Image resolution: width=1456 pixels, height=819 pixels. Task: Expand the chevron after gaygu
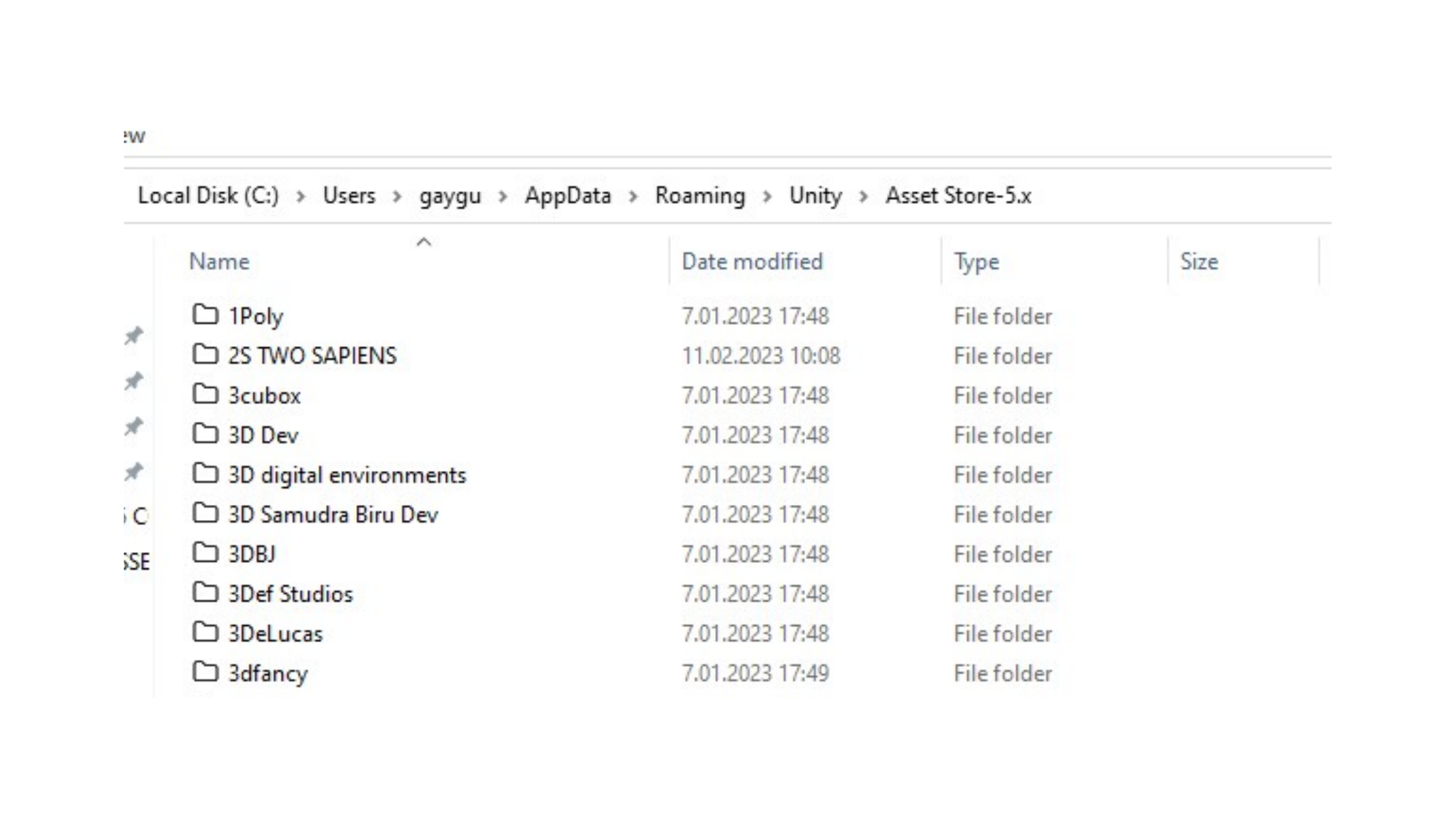pos(503,197)
